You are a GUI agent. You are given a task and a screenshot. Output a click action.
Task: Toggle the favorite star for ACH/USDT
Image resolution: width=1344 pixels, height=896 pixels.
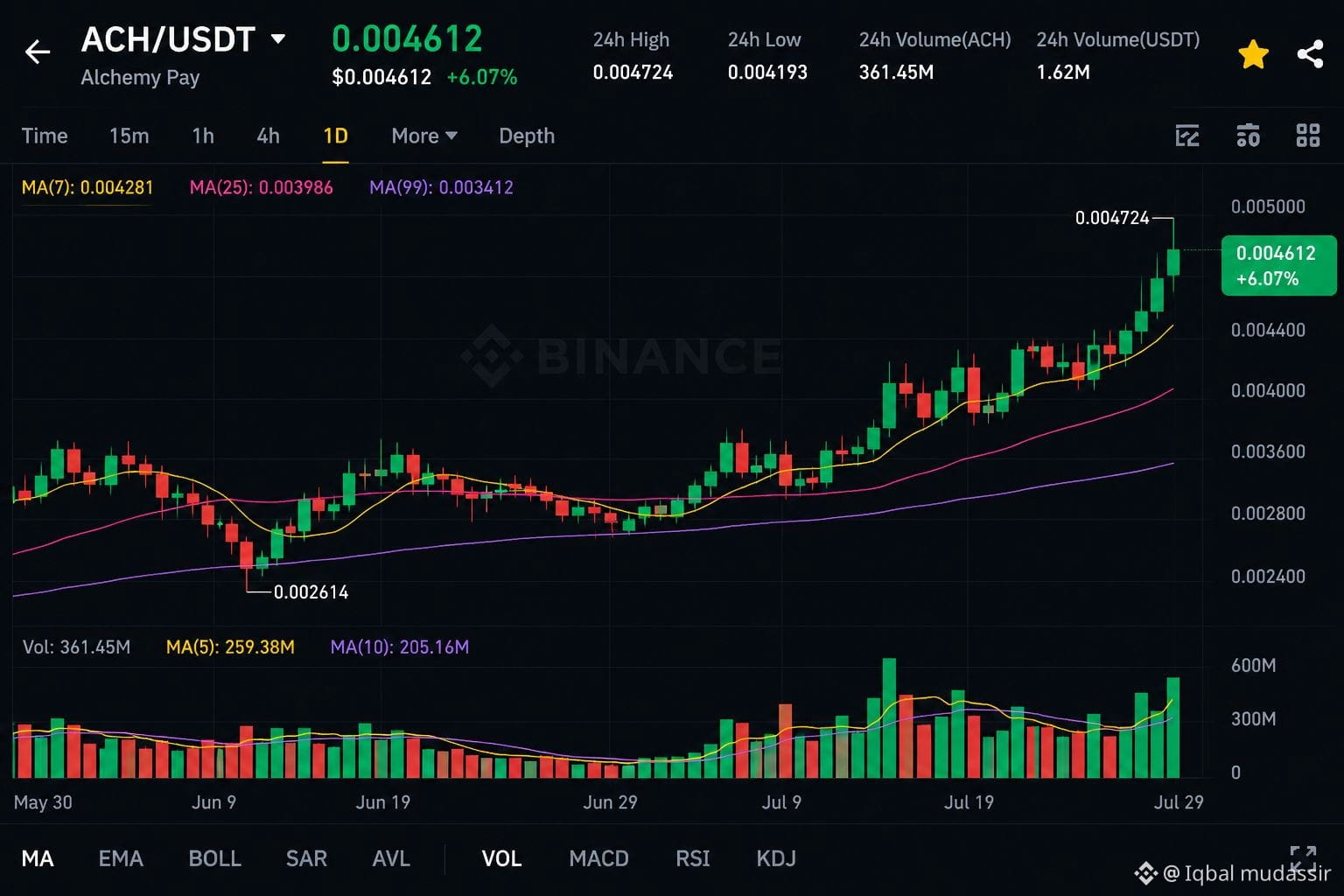pos(1253,54)
